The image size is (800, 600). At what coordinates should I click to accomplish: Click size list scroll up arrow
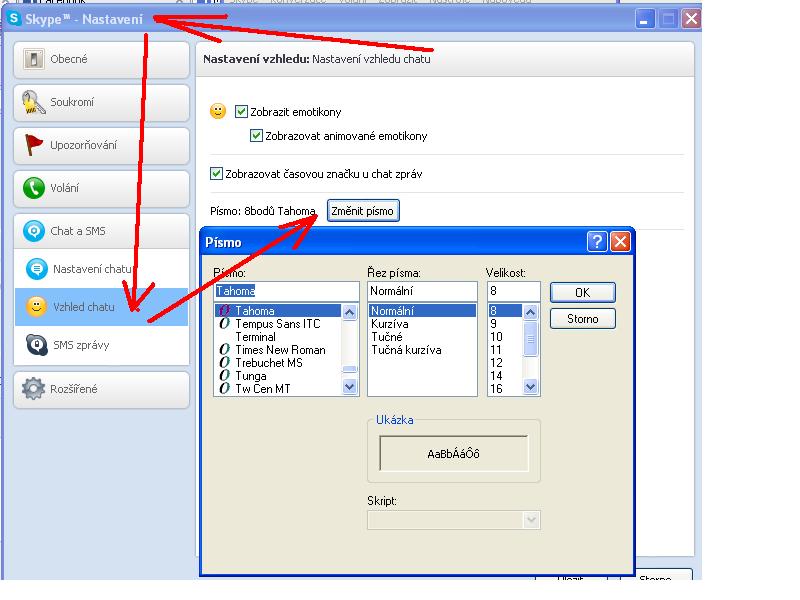[531, 312]
